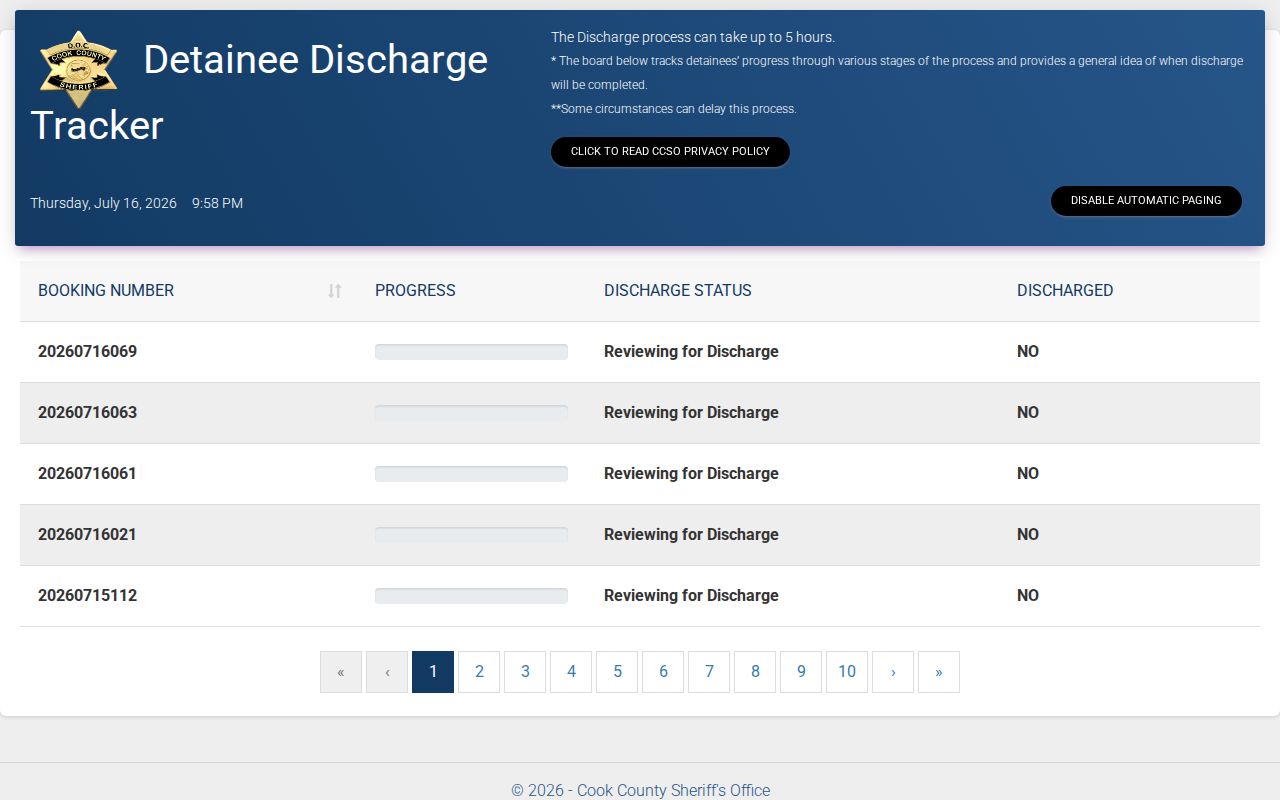Select booking number 20260715112
The width and height of the screenshot is (1280, 800).
(x=88, y=596)
